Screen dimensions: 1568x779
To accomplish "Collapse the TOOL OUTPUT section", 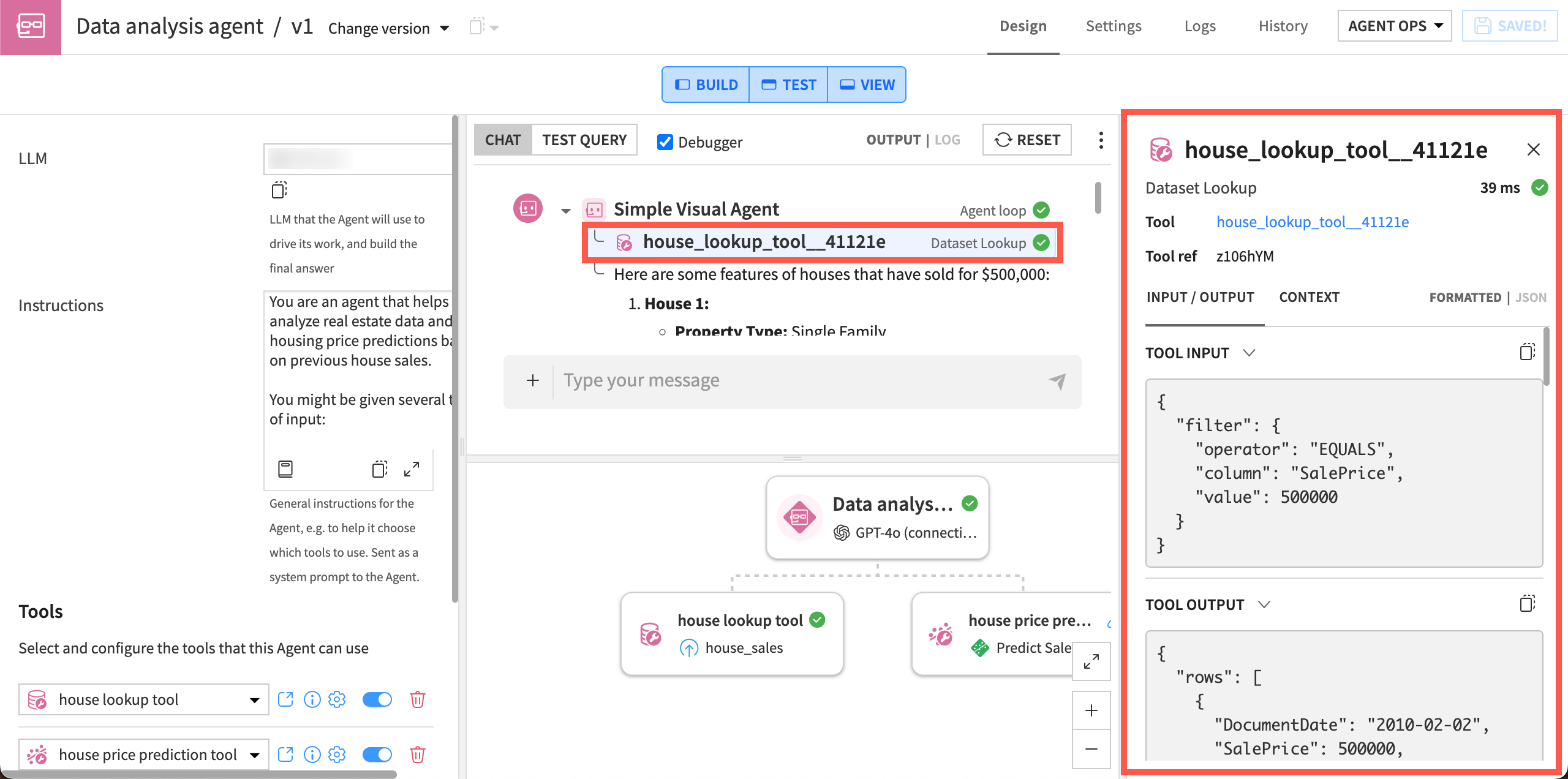I will click(1264, 604).
